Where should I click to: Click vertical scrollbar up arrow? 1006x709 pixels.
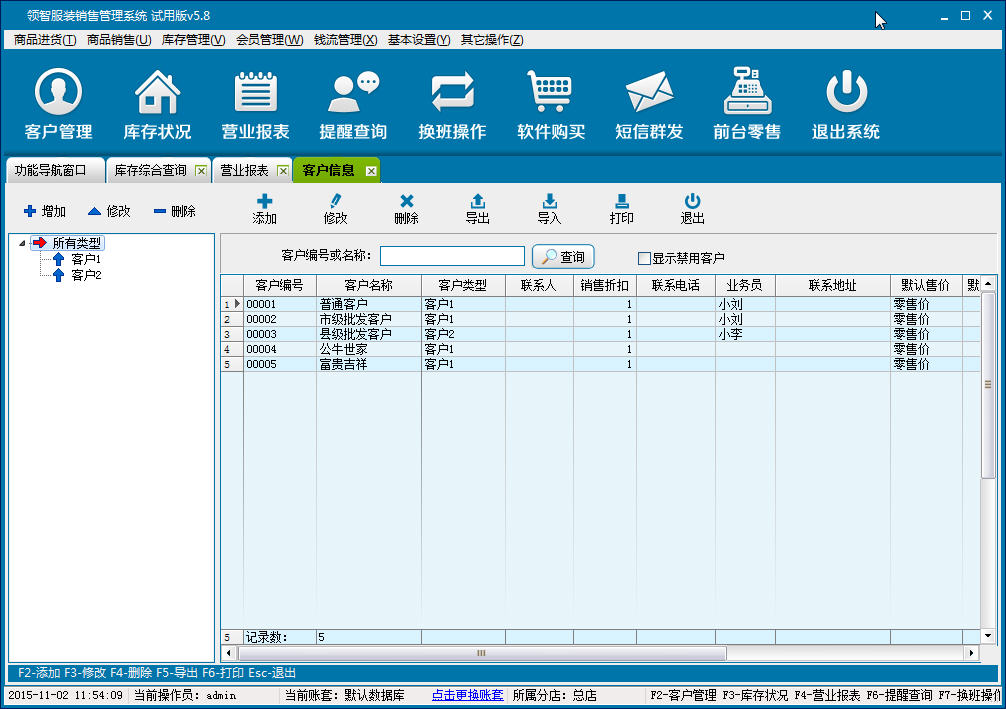988,283
